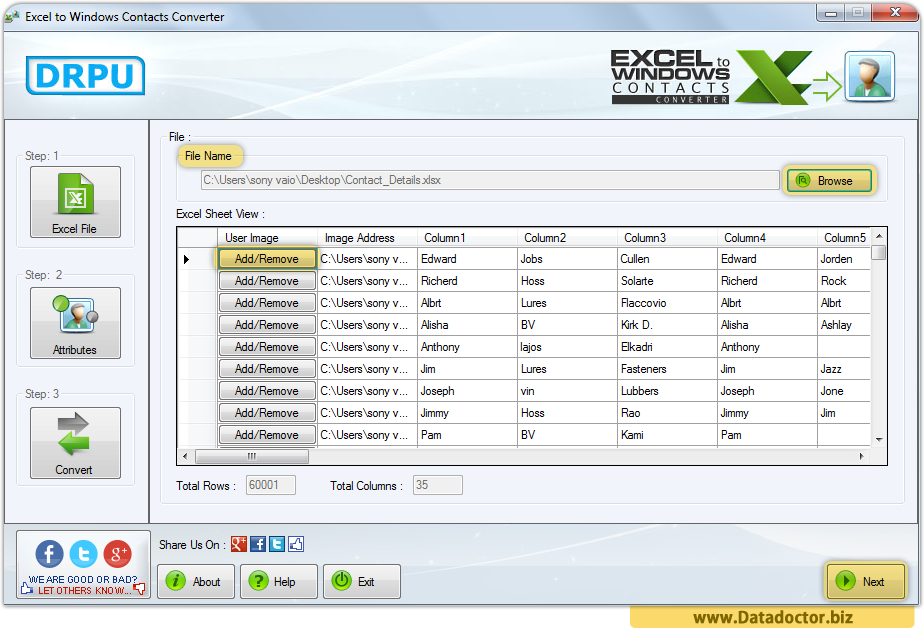Click the www.Datadoctor.biz link

coord(773,617)
